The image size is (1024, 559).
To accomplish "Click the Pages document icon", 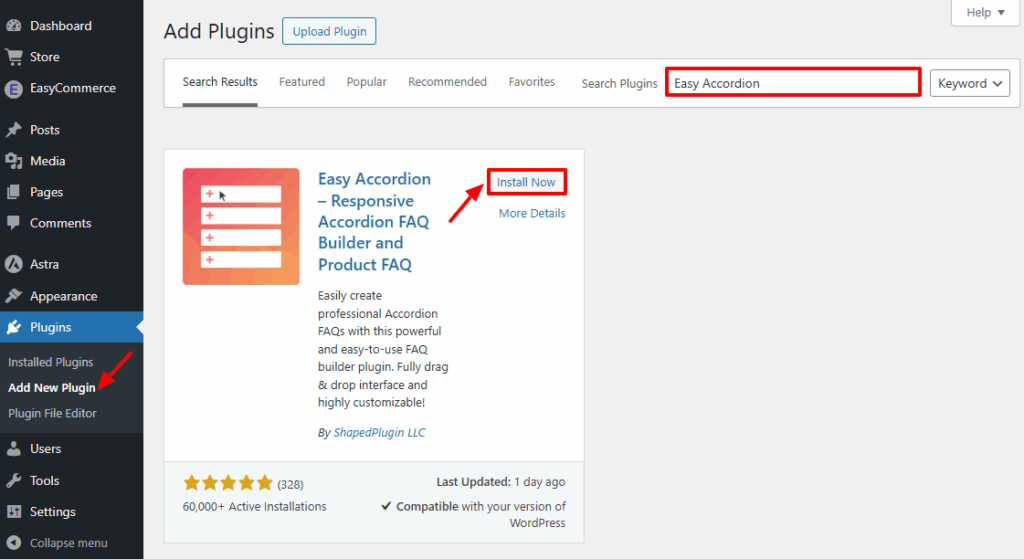I will point(14,192).
